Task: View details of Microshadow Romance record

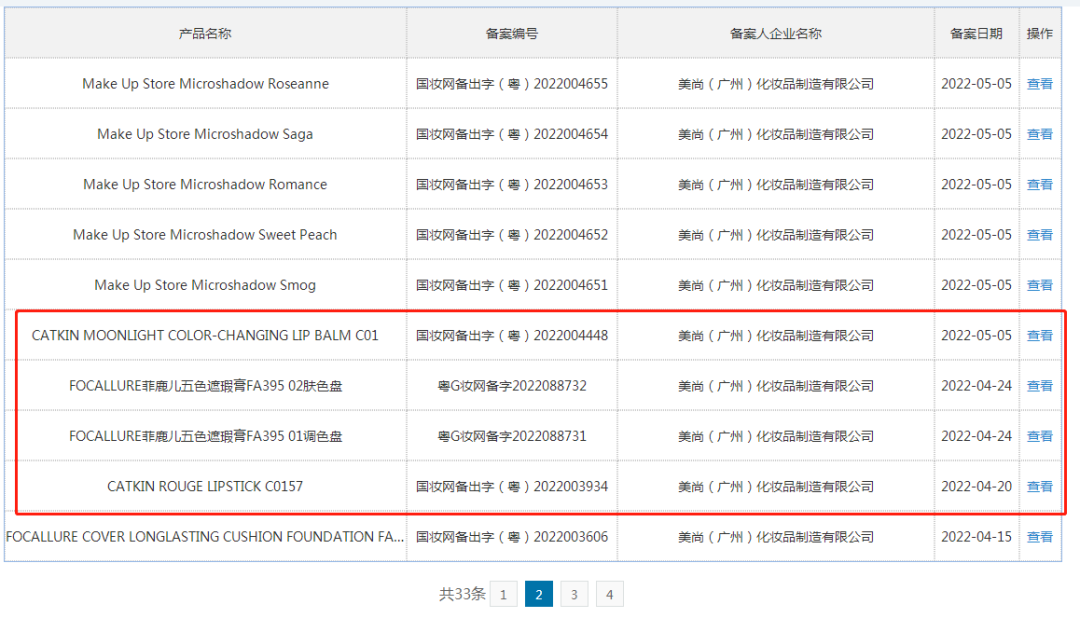Action: click(x=1039, y=184)
